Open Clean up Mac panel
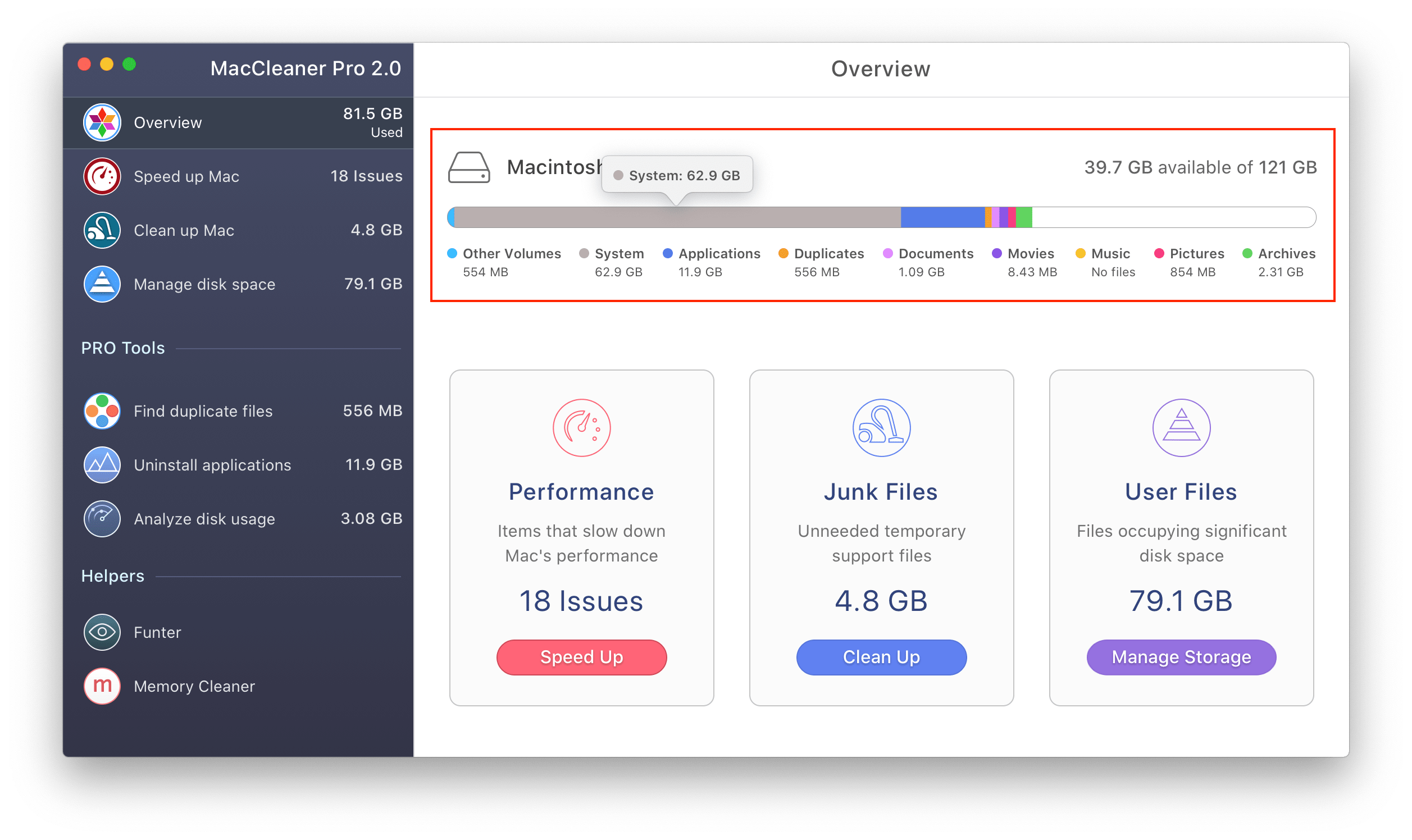 [240, 232]
